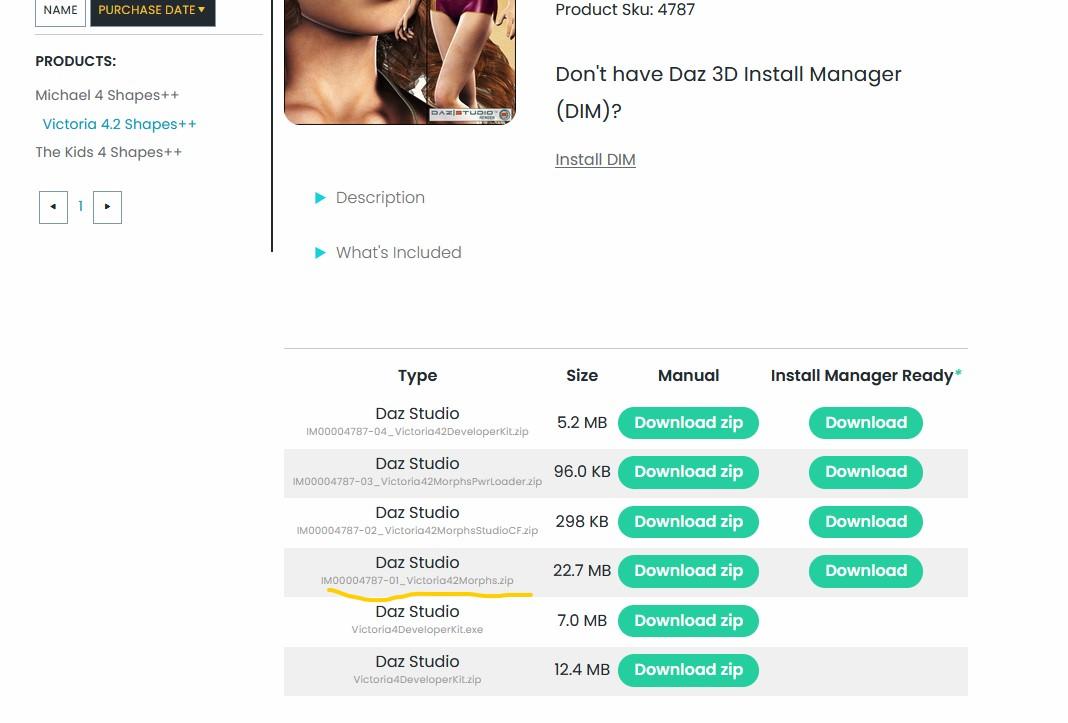Install Manager download for Victoria42Morphs 22.7 MB
Image resolution: width=1068 pixels, height=723 pixels.
click(865, 571)
